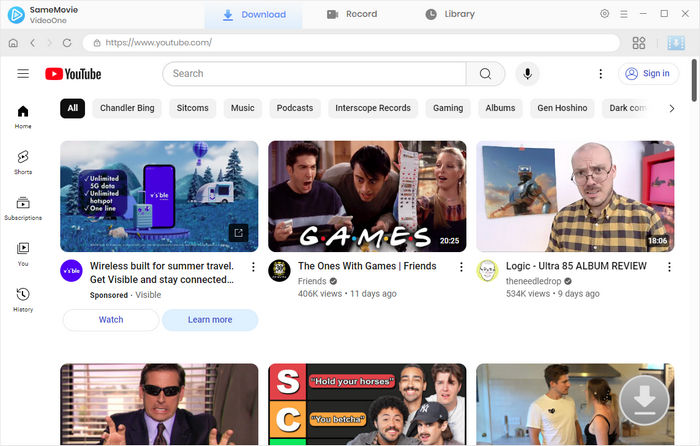
Task: Click the Sign in button
Action: [x=648, y=73]
